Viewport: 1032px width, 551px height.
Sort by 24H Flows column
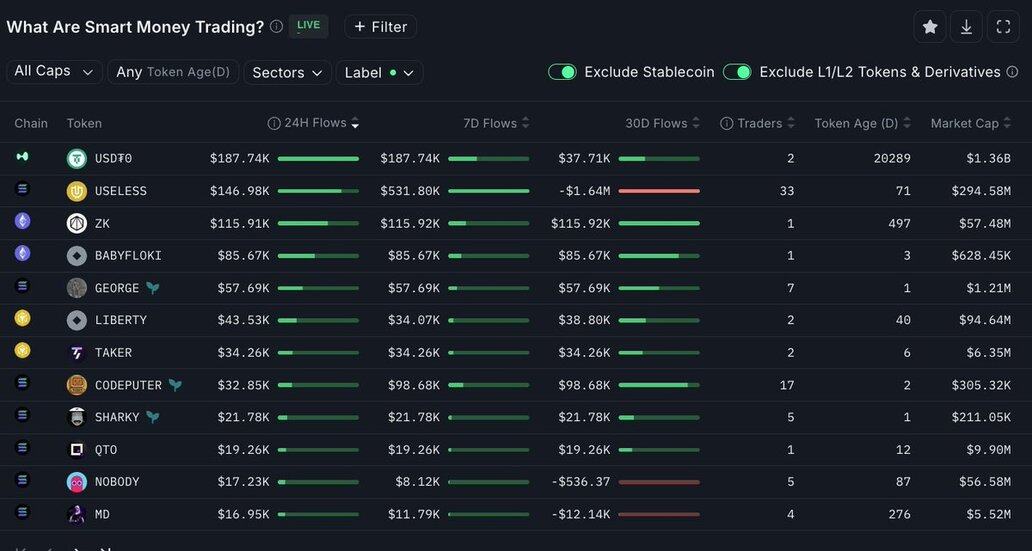315,123
